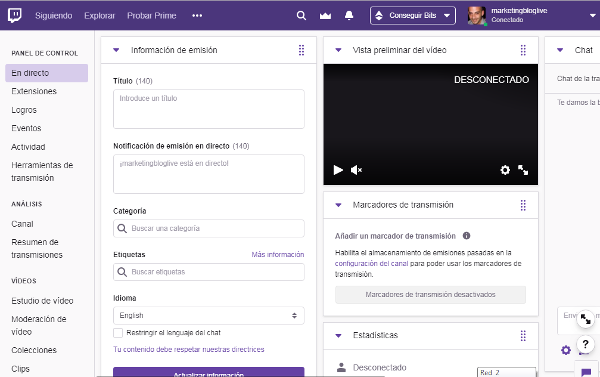Open video player settings gear
Screen dimensions: 600x377
click(x=505, y=170)
